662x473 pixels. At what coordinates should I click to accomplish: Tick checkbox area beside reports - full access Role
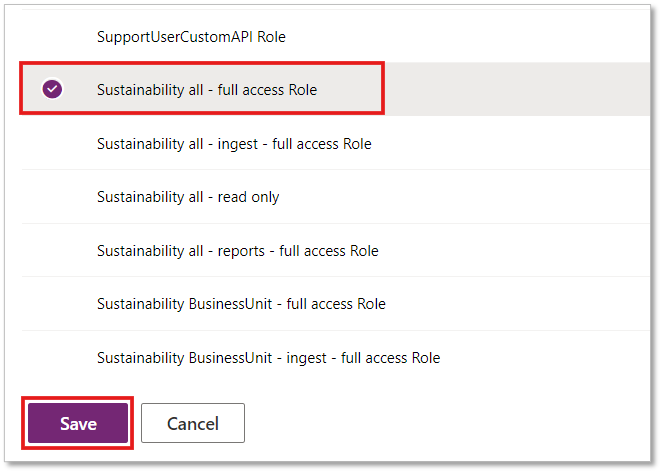pos(52,250)
